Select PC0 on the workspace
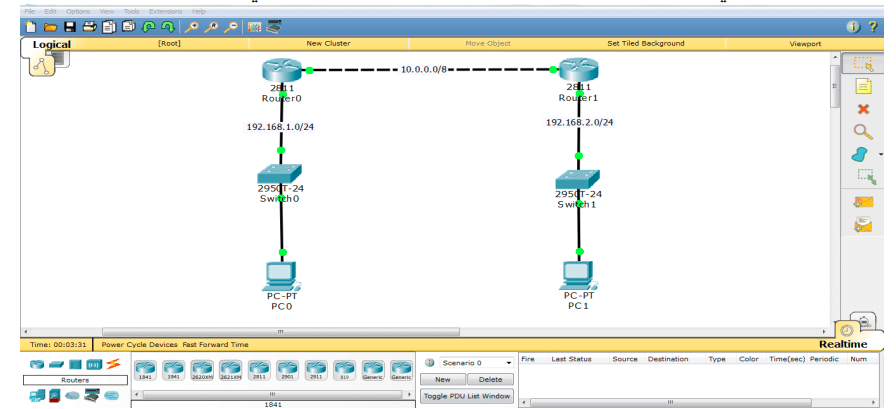 click(282, 276)
